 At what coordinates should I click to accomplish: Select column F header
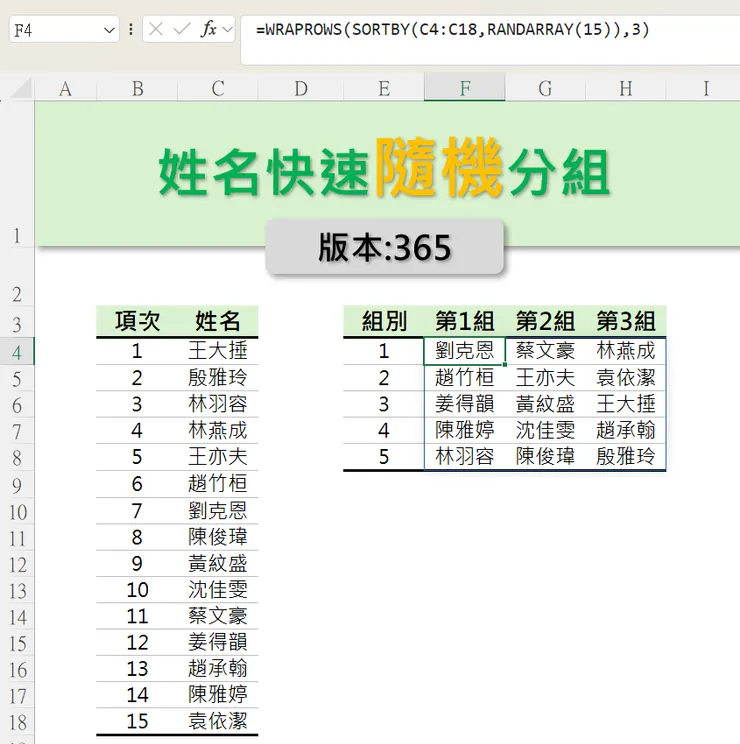(x=464, y=88)
